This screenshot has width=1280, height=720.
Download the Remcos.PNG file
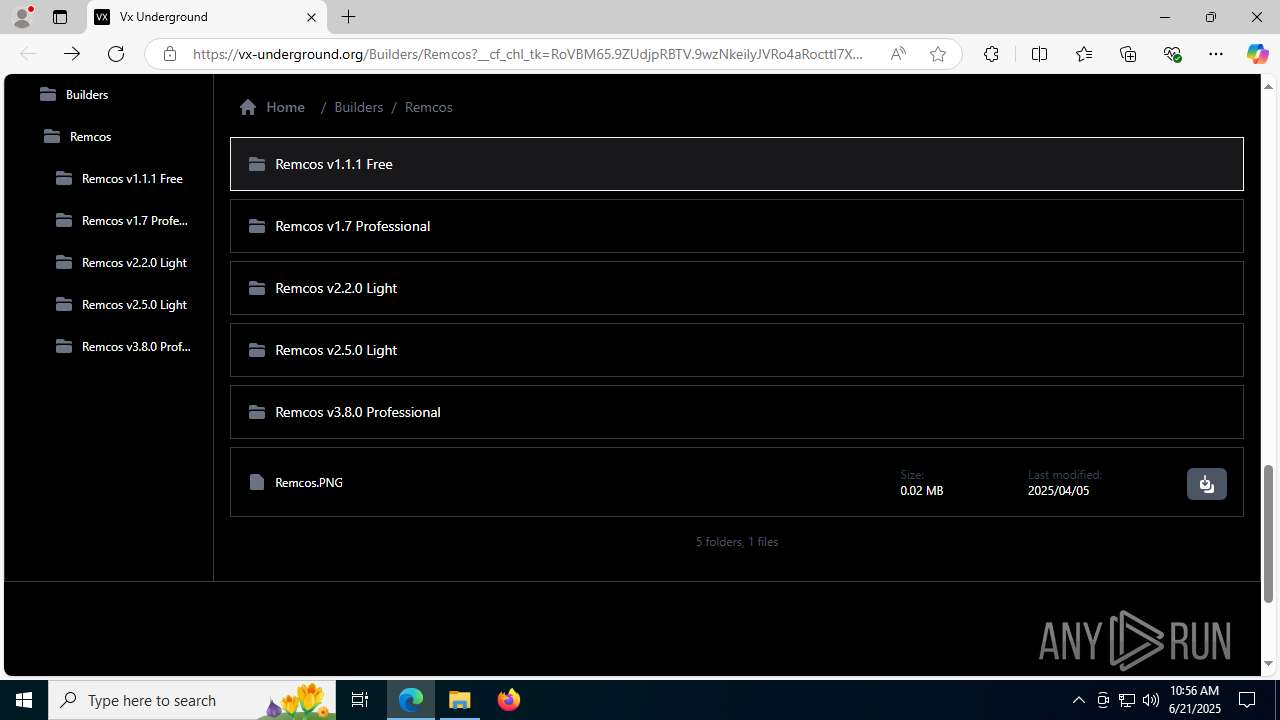click(x=1206, y=484)
